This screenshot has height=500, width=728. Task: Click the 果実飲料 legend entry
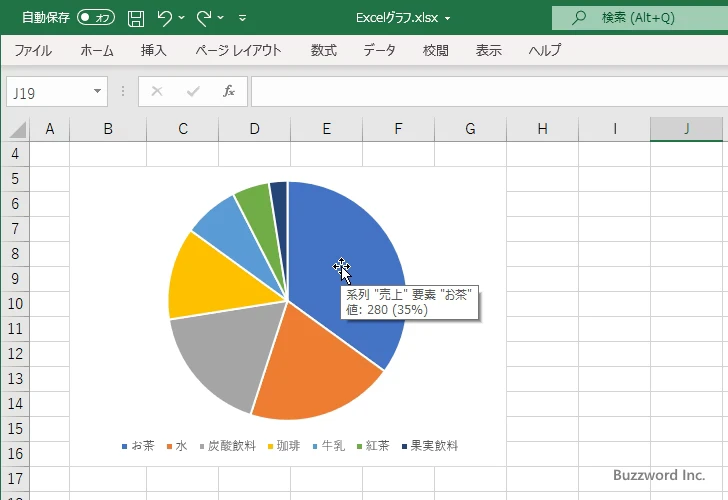(430, 446)
